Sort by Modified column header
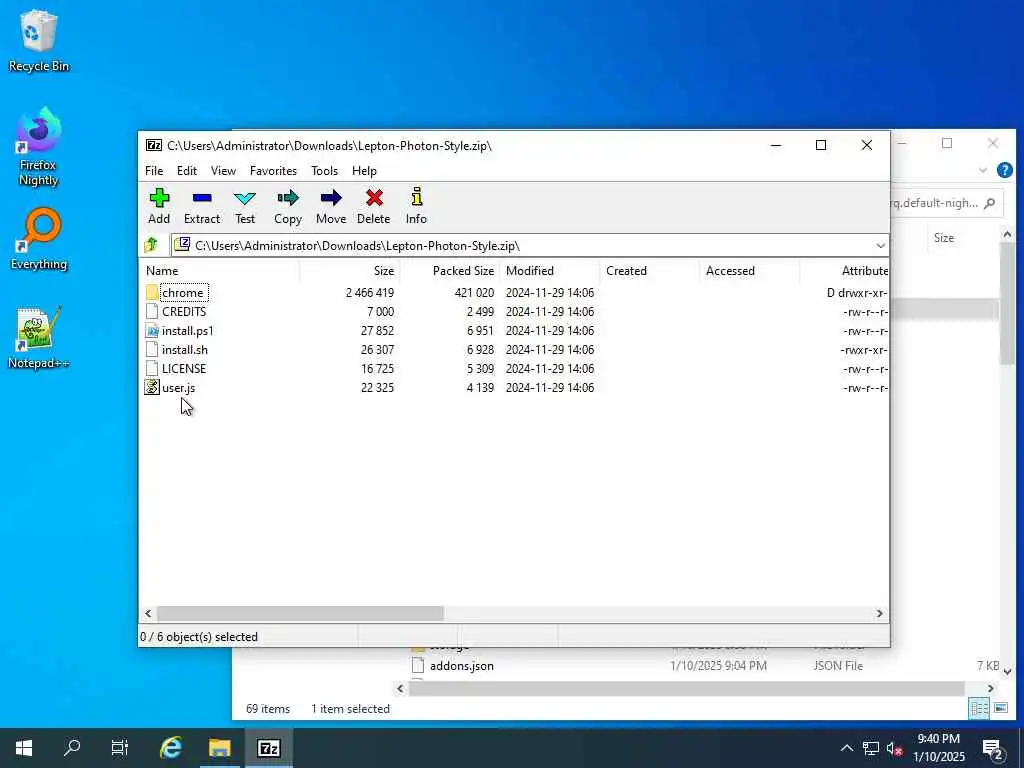This screenshot has height=768, width=1024. (x=550, y=270)
